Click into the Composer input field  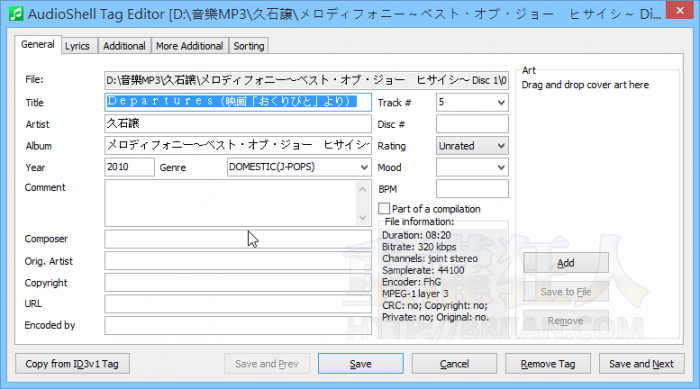click(x=238, y=239)
